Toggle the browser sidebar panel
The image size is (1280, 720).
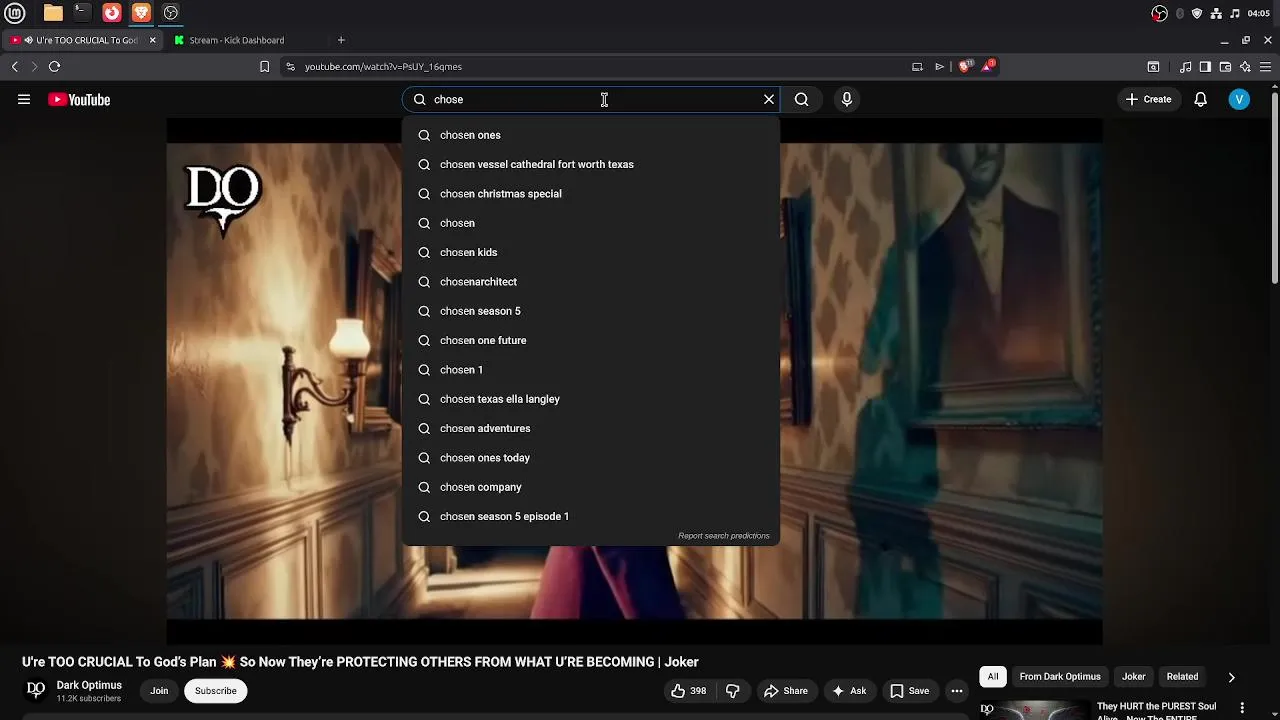pos(1205,67)
